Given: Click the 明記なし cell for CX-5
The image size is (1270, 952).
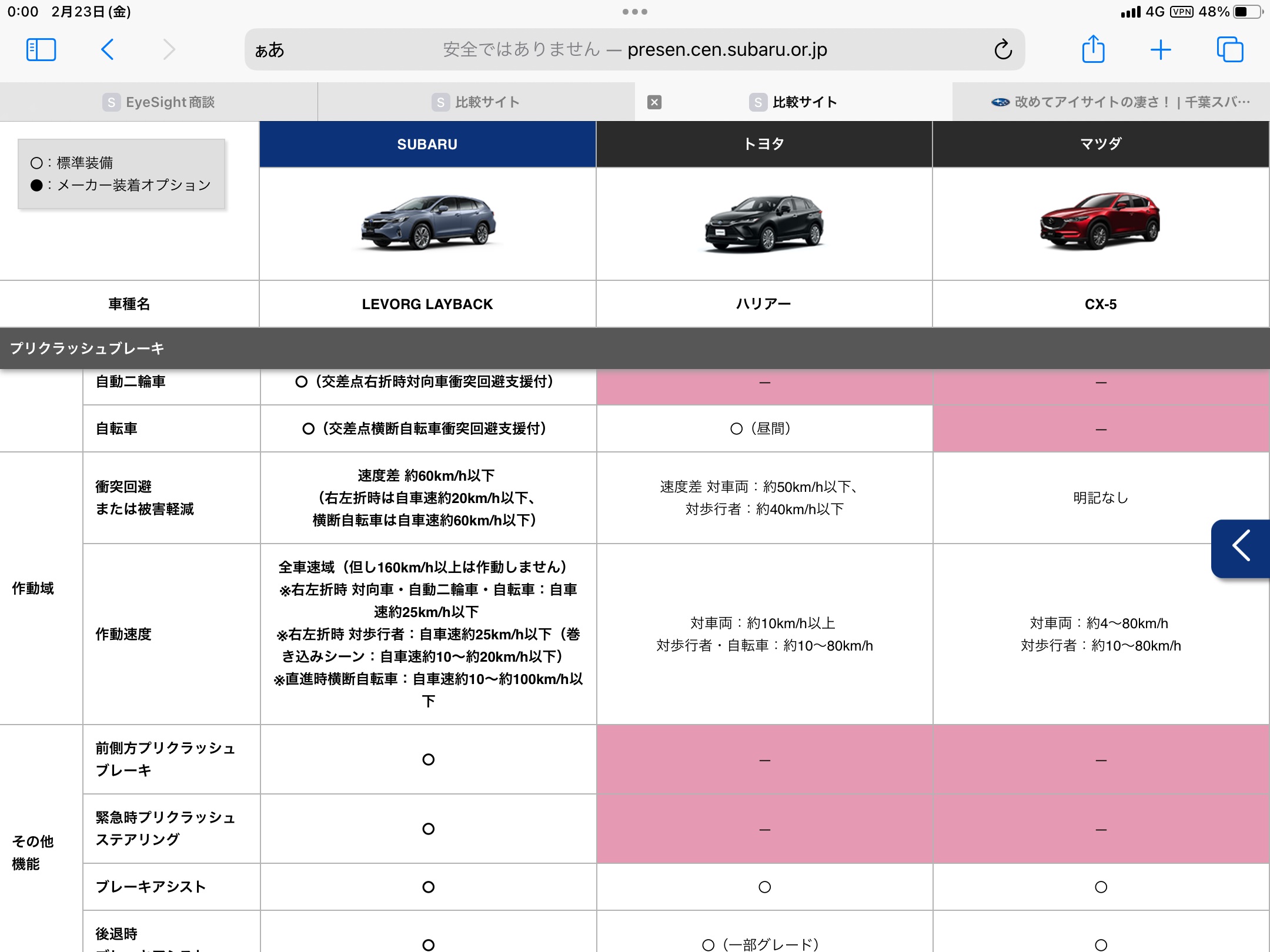Looking at the screenshot, I should click(x=1101, y=498).
